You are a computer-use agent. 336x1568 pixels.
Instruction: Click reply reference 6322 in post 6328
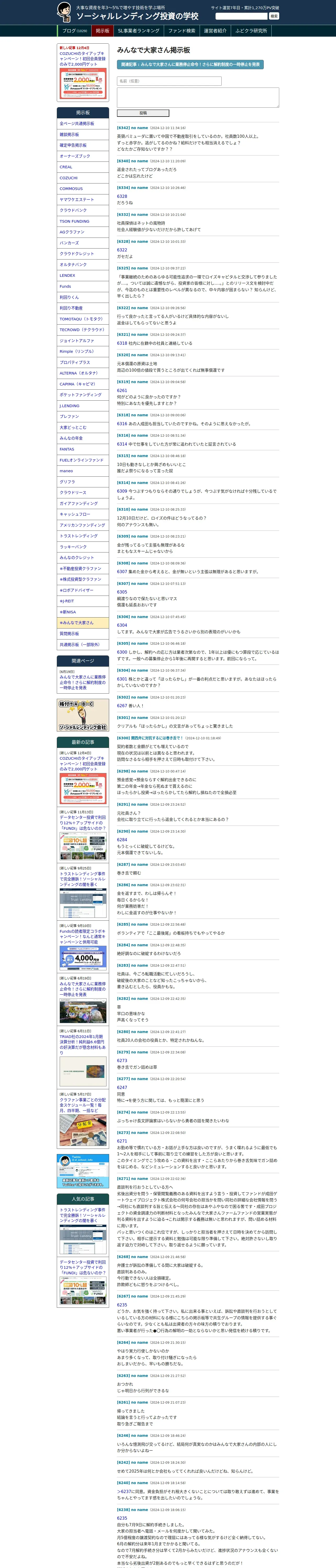point(122,250)
